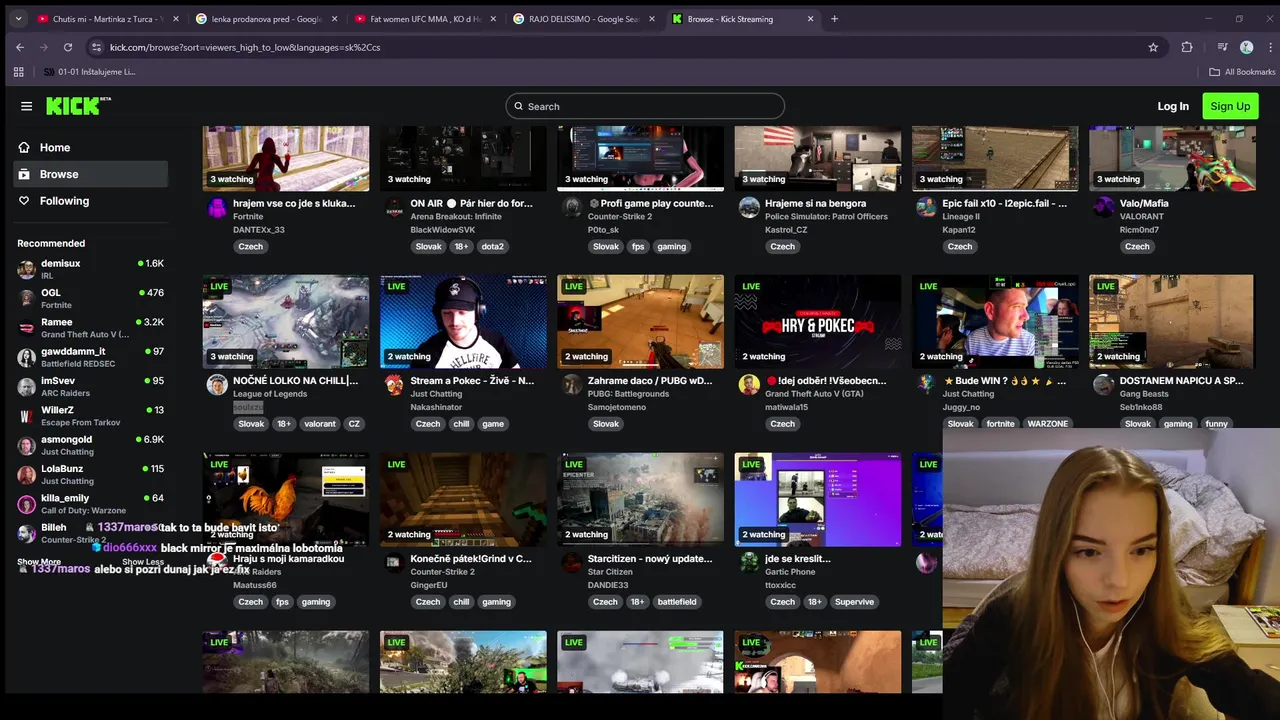Open the DOSTANEM NAPICU A SP... stream title
1280x720 pixels.
point(1182,381)
